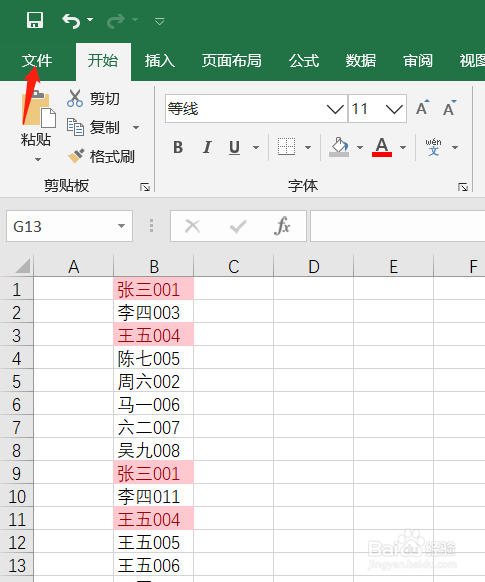Viewport: 485px width, 582px height.
Task: Click the 粘贴 paste clipboard icon
Action: tap(38, 109)
